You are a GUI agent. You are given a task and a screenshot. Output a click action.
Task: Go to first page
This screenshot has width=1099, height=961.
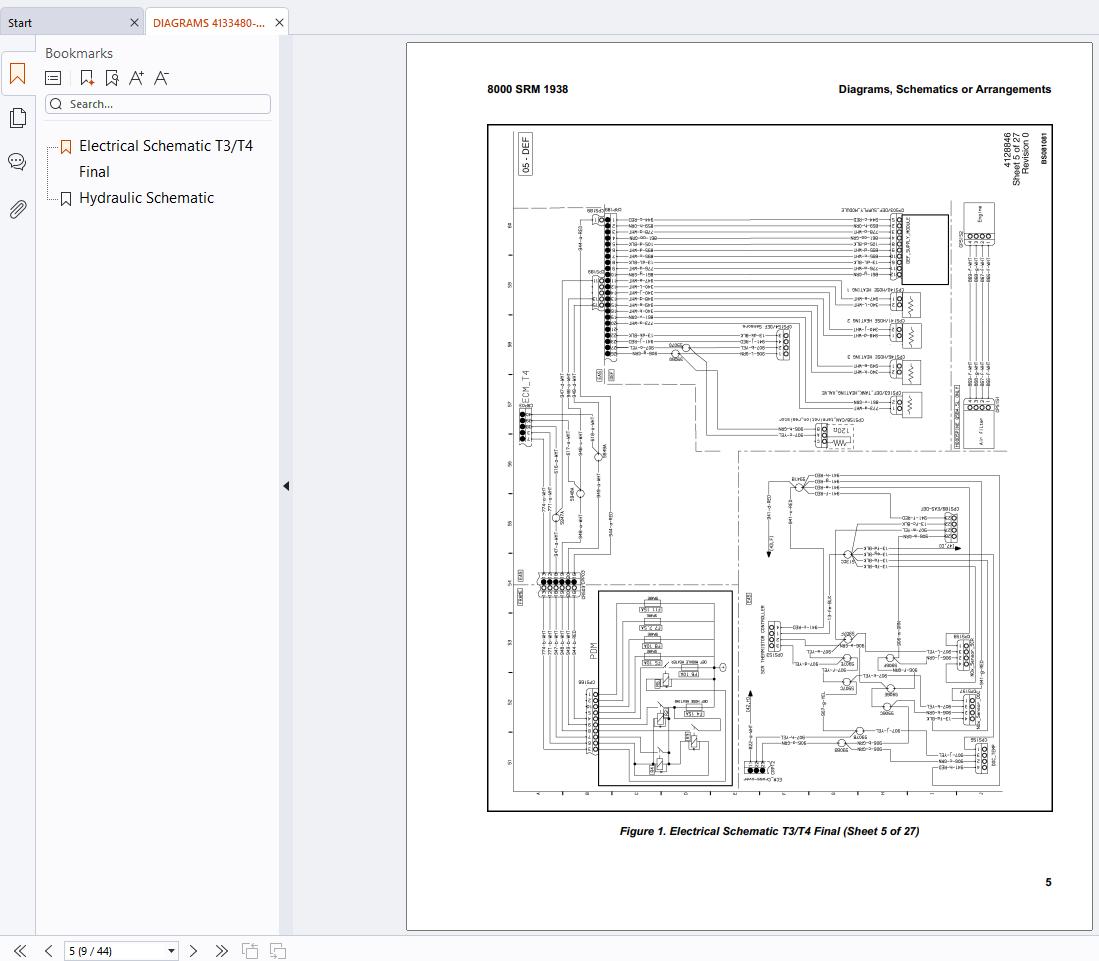pyautogui.click(x=20, y=950)
